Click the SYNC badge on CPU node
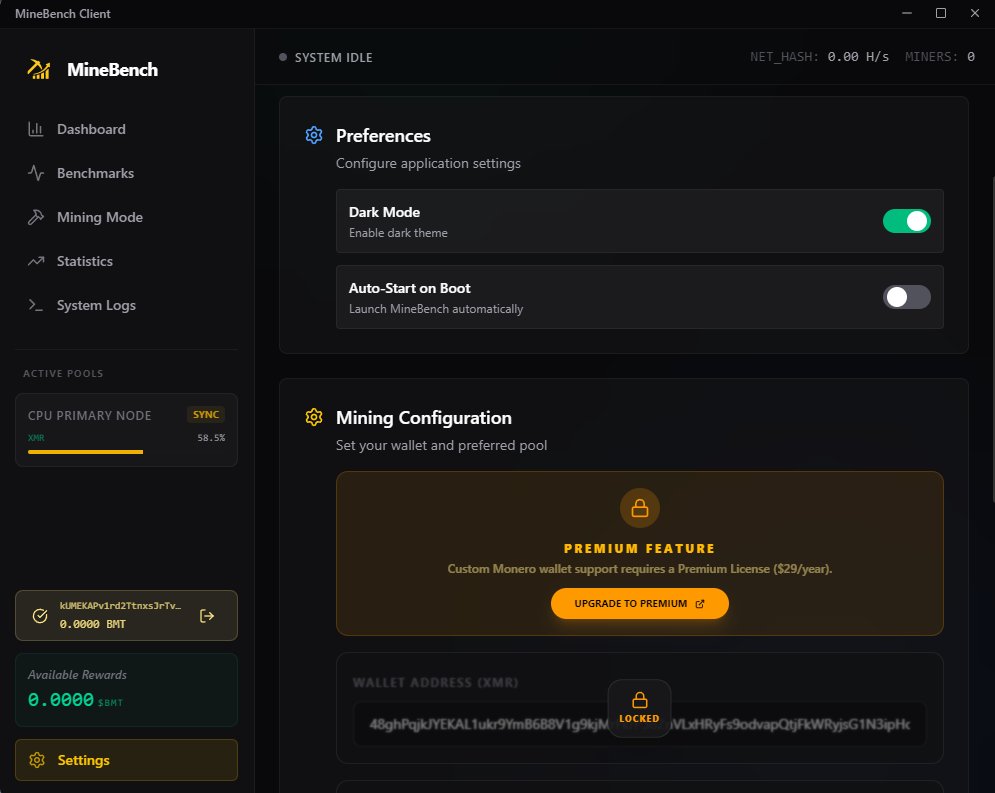Viewport: 995px width, 793px height. [206, 414]
